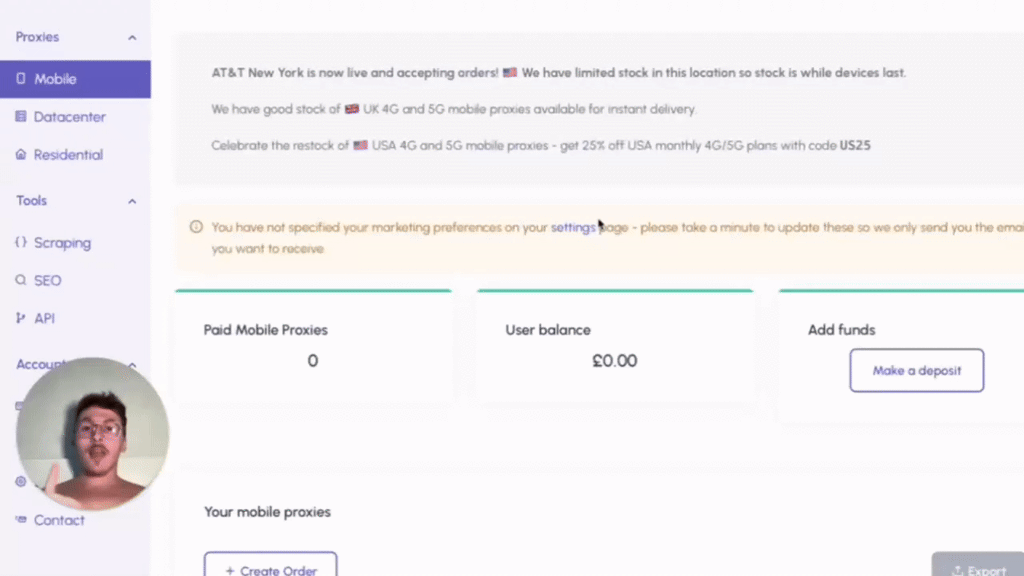
Task: Collapse the Proxies section
Action: 132,37
